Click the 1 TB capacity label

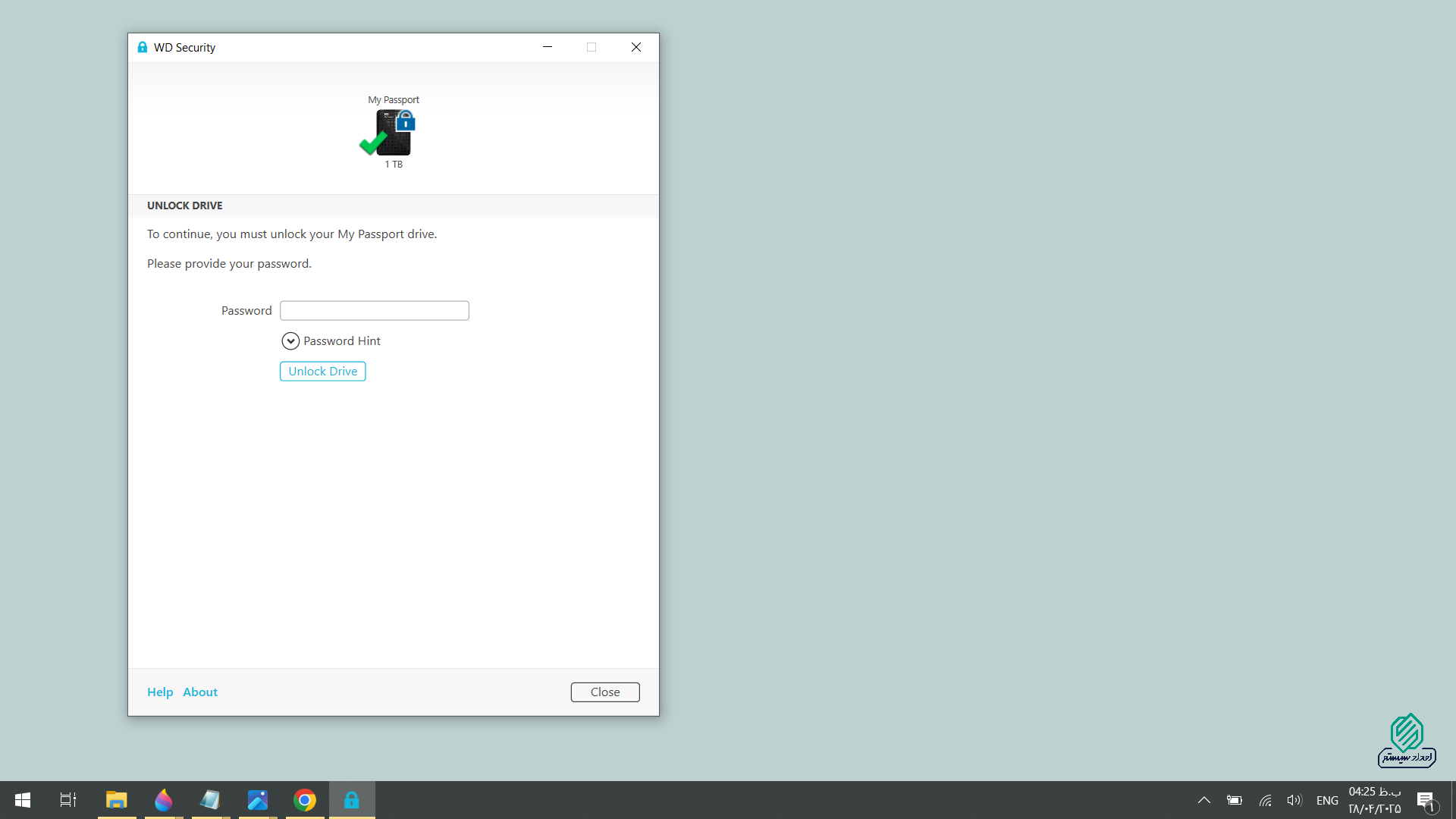[x=394, y=165]
